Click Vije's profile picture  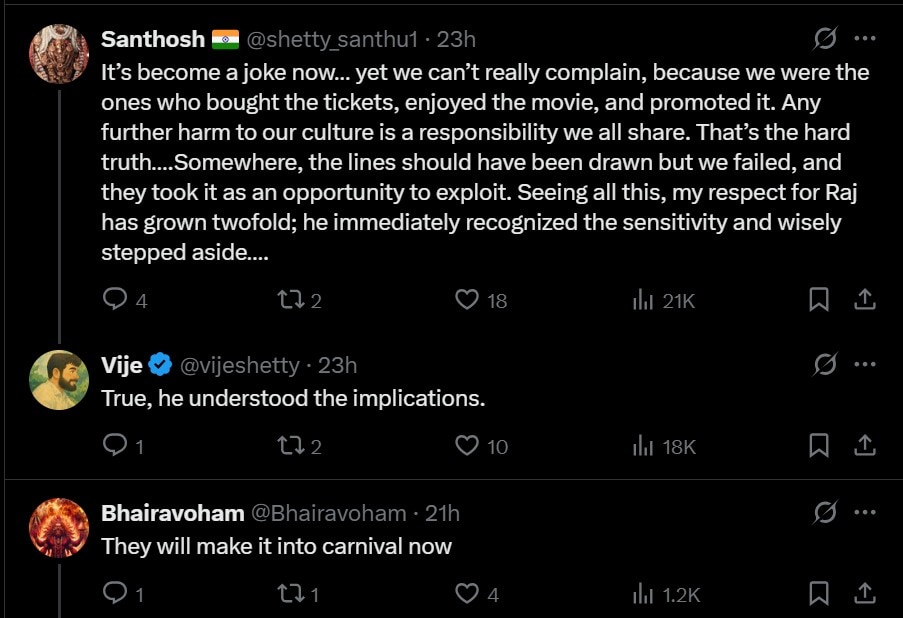pos(60,379)
